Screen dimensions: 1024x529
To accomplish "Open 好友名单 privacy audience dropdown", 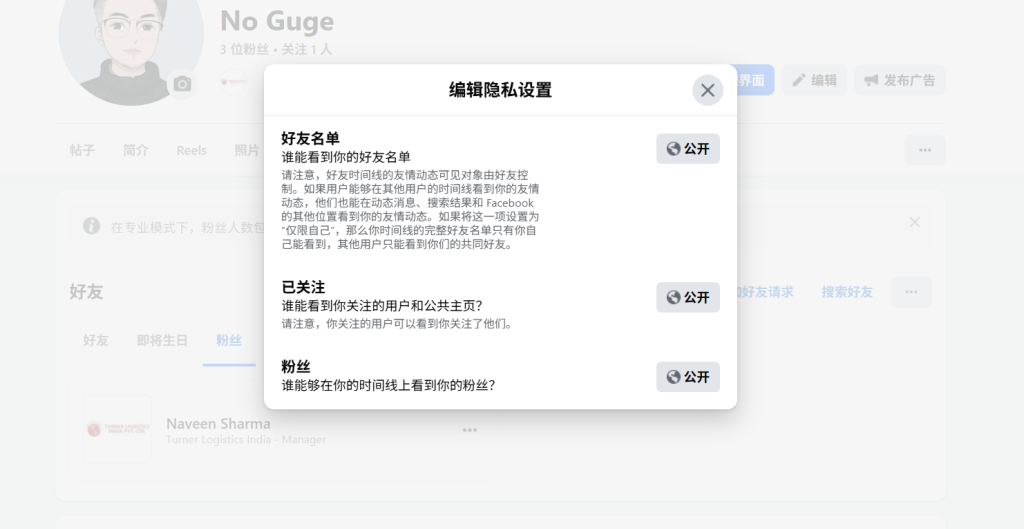I will click(x=688, y=149).
